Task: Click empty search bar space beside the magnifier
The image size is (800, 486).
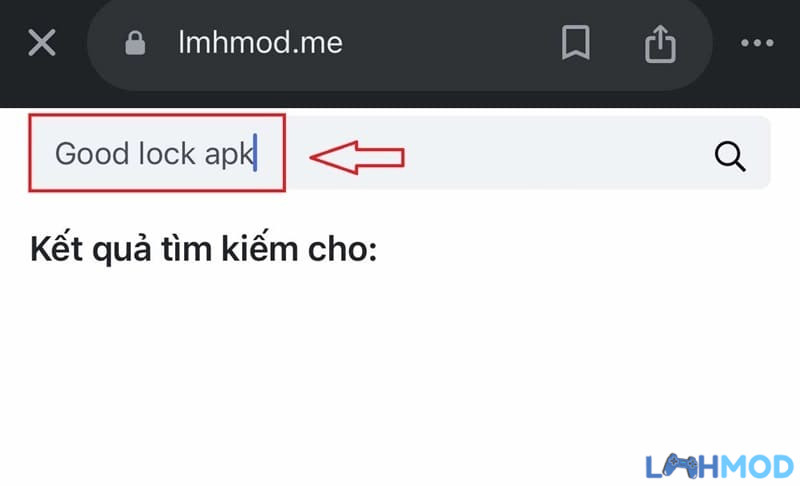Action: pos(561,153)
